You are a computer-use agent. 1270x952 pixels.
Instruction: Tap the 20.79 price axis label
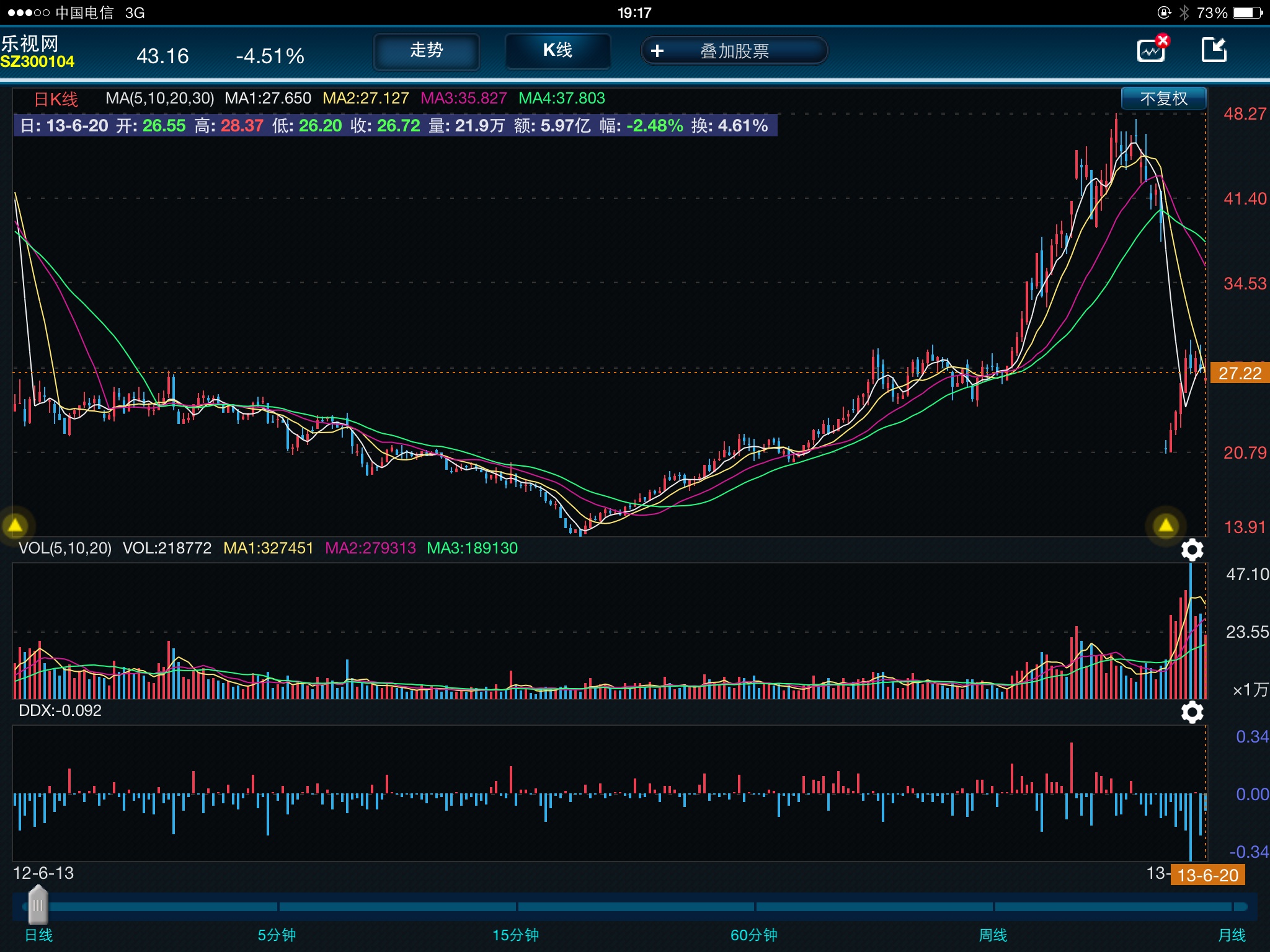[x=1245, y=453]
